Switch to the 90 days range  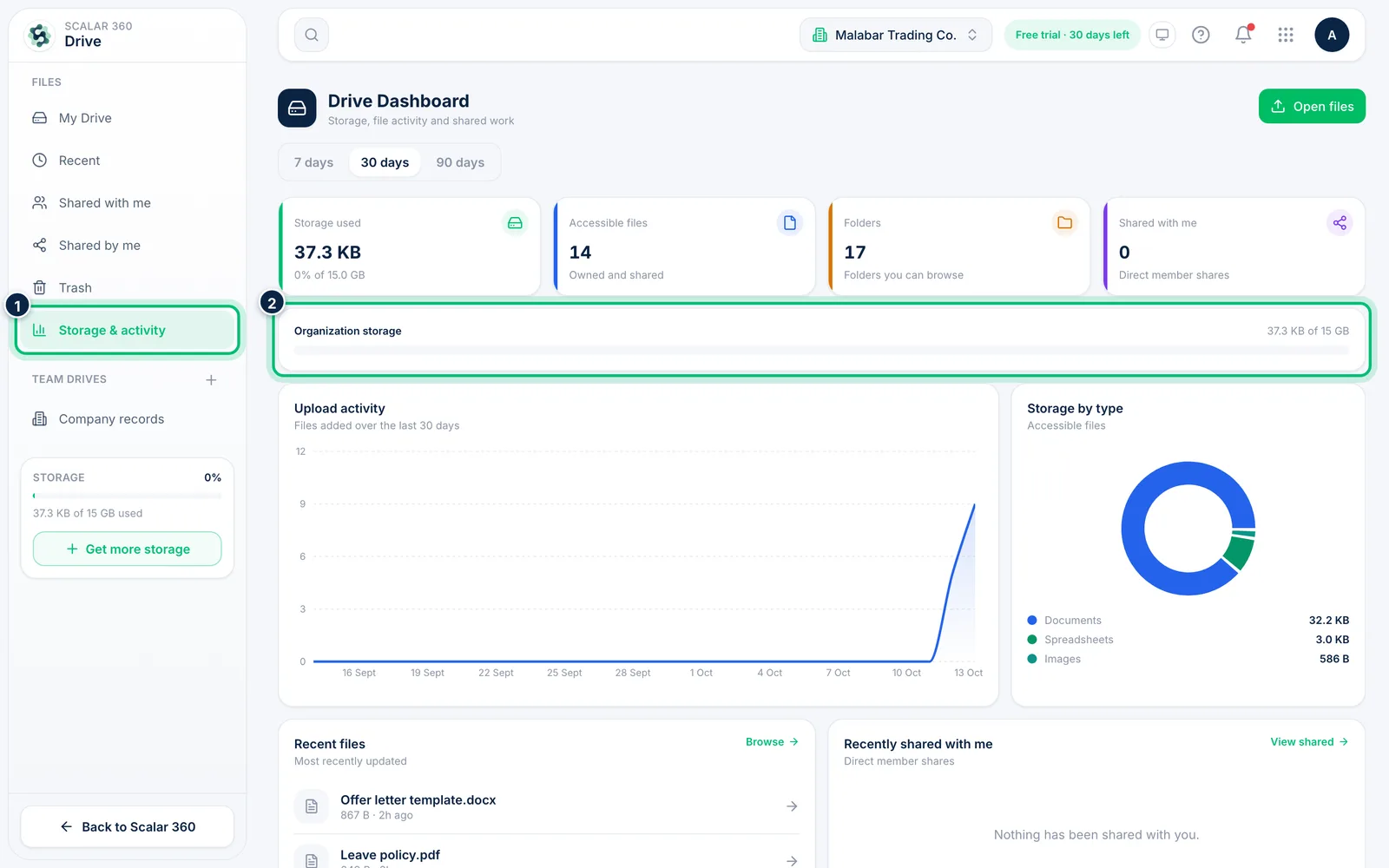[460, 162]
